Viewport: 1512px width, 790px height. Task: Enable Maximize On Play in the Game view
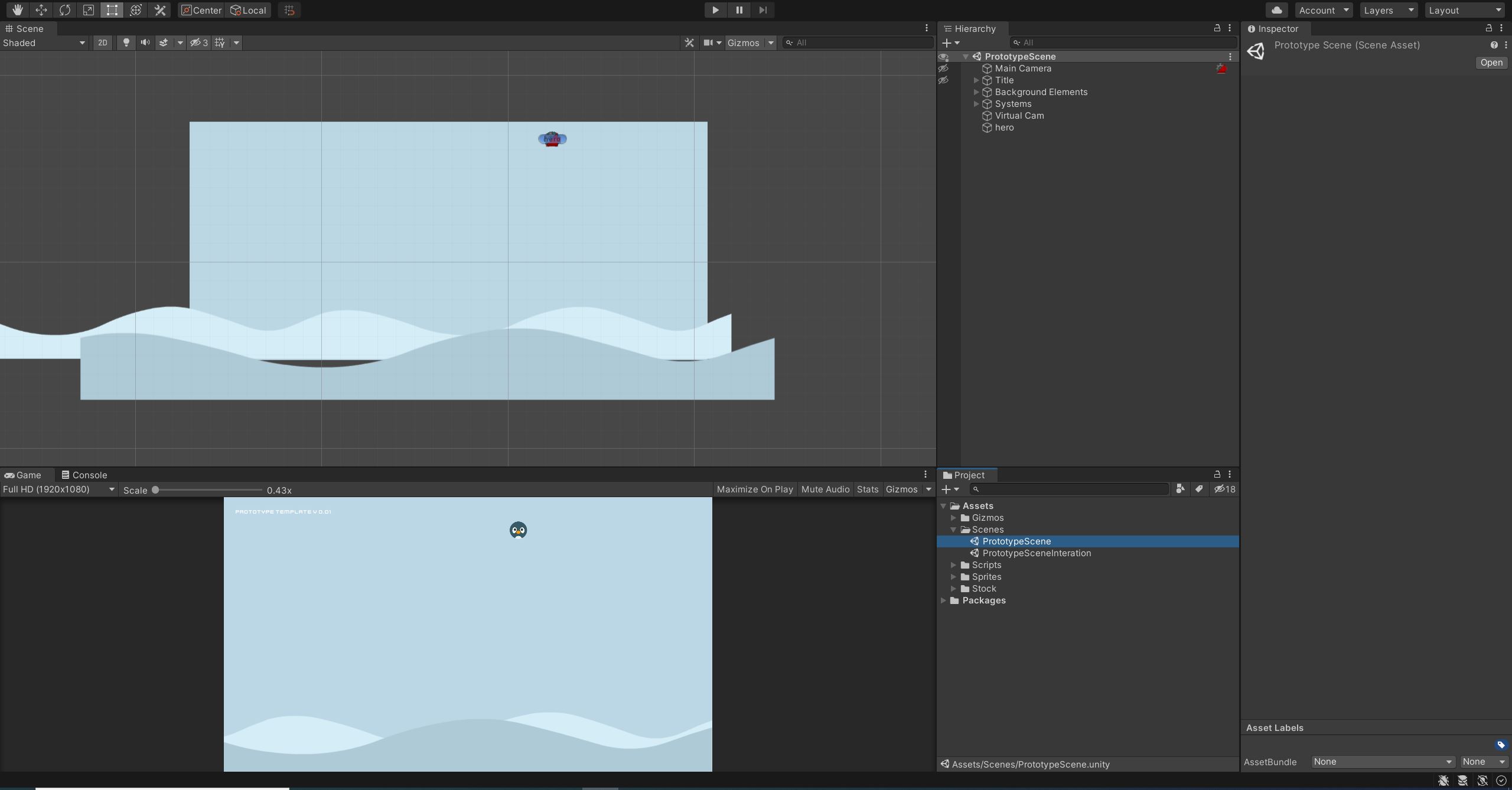tap(754, 489)
